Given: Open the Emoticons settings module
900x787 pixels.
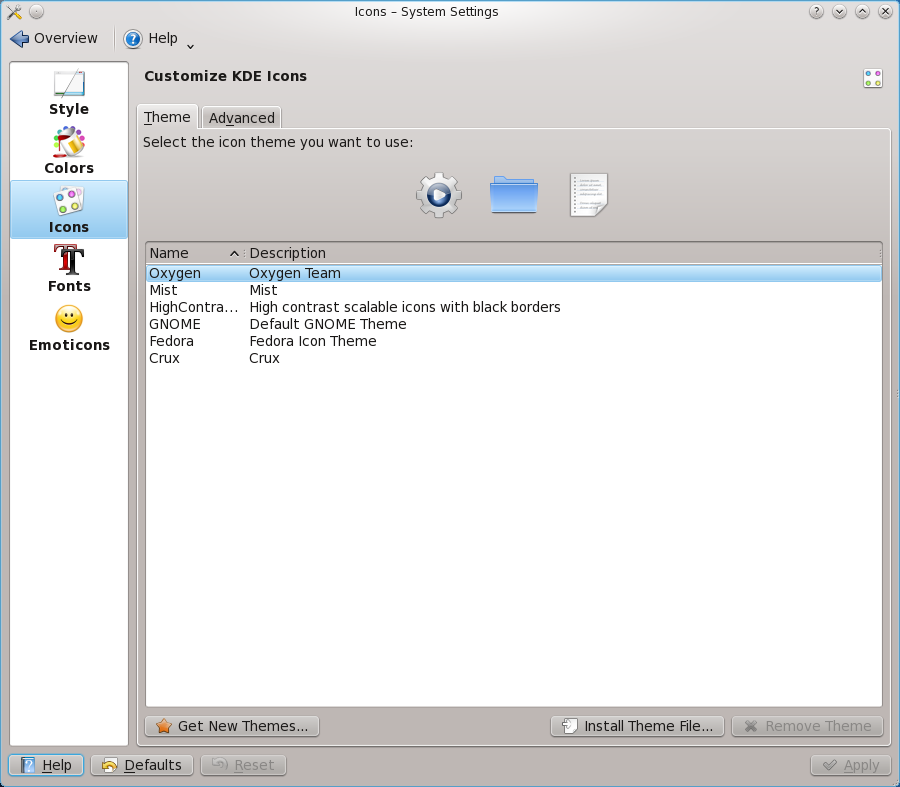Looking at the screenshot, I should (69, 328).
